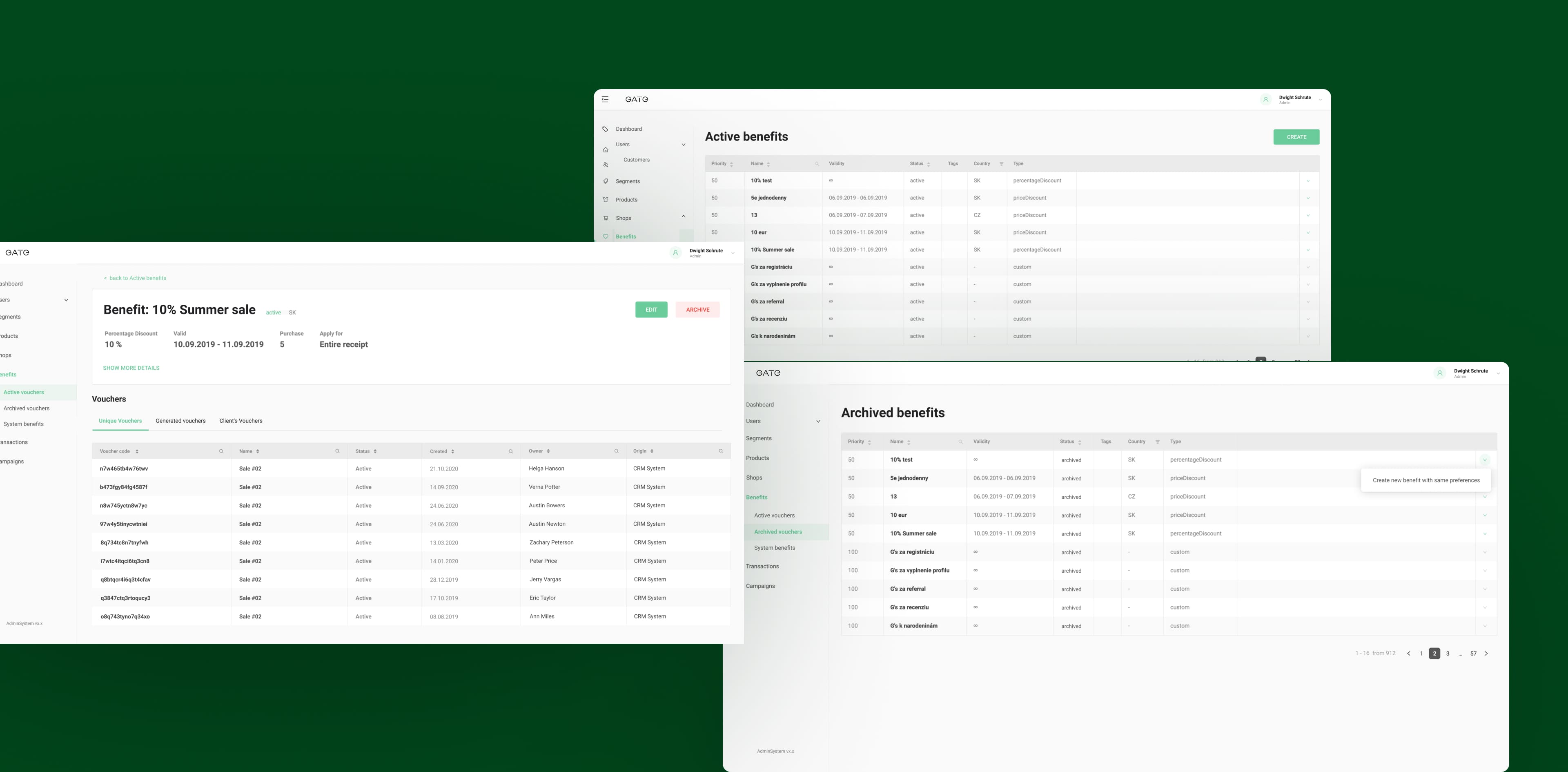Click the heart icon next to Benefits

click(x=605, y=236)
